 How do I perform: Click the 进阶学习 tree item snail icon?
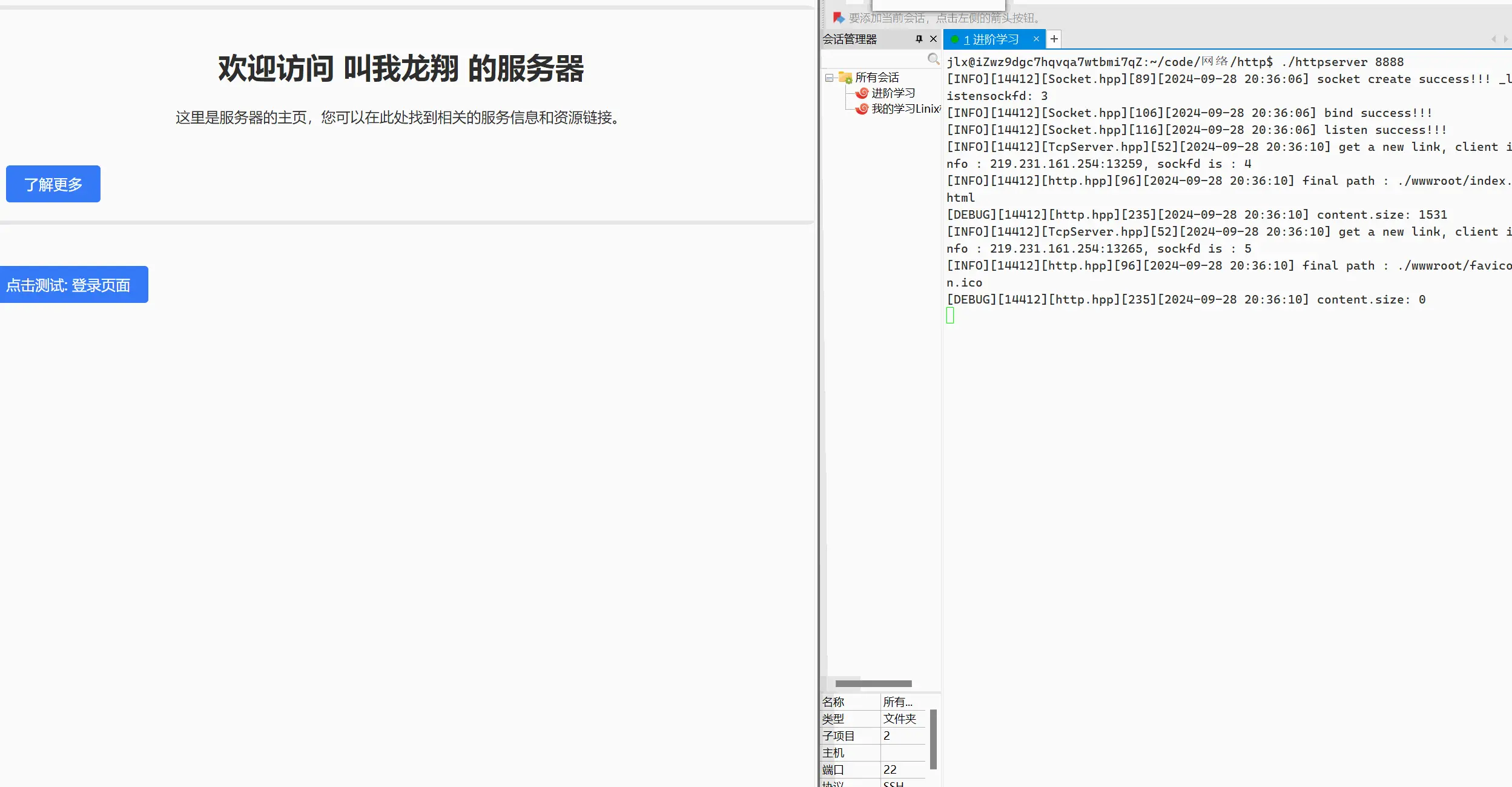[862, 93]
